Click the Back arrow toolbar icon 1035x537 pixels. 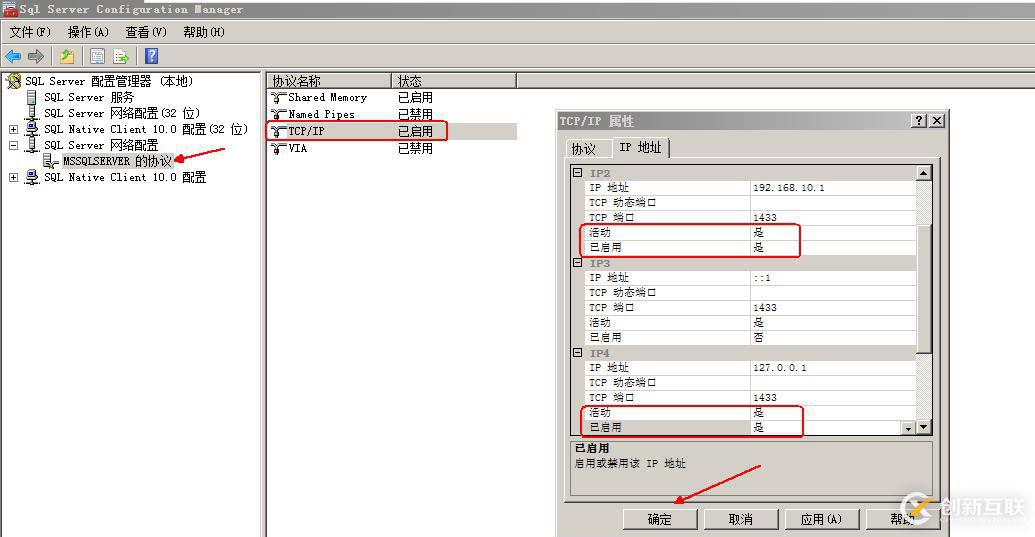(13, 56)
